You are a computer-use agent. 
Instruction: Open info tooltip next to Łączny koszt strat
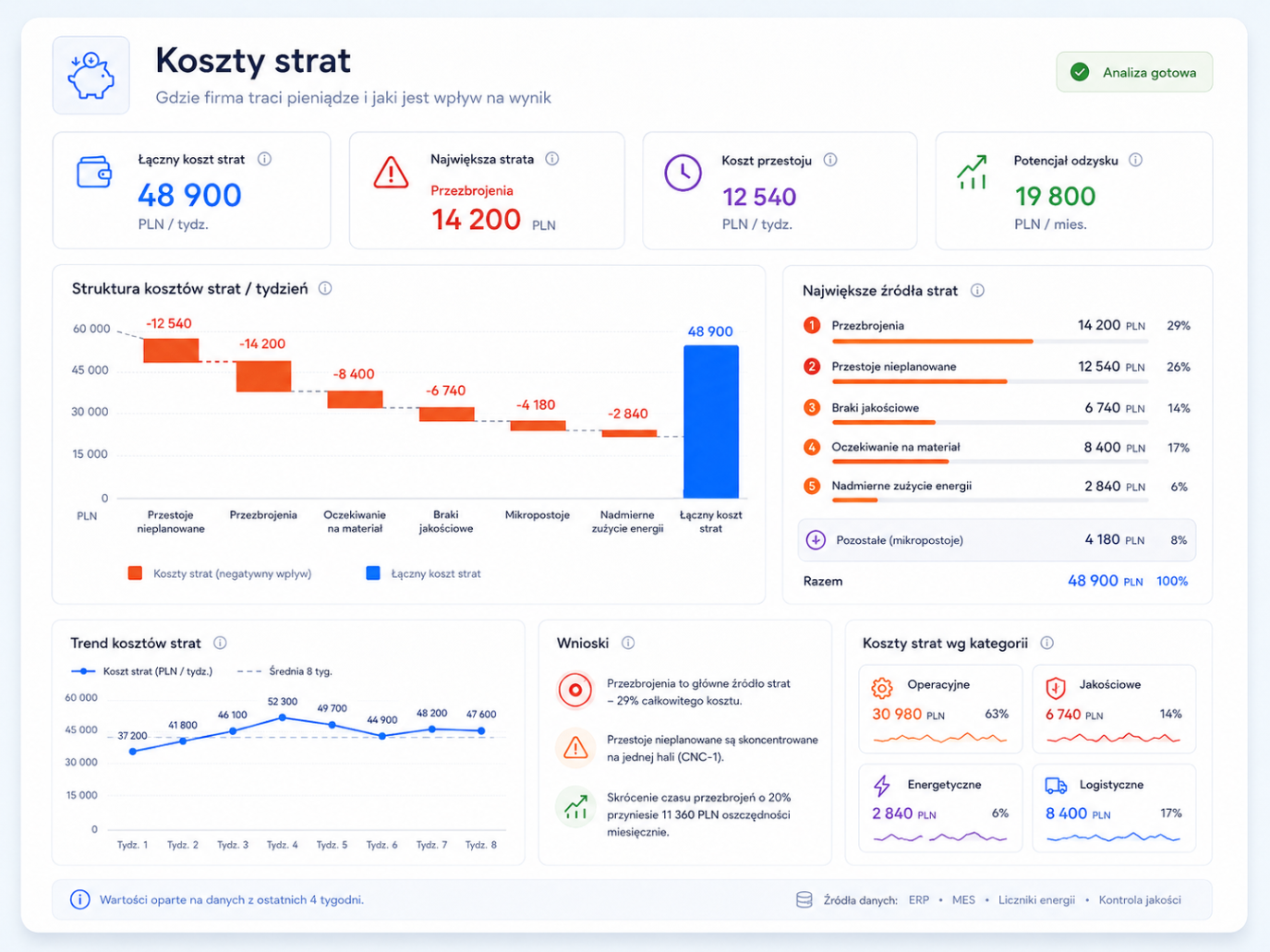[264, 159]
